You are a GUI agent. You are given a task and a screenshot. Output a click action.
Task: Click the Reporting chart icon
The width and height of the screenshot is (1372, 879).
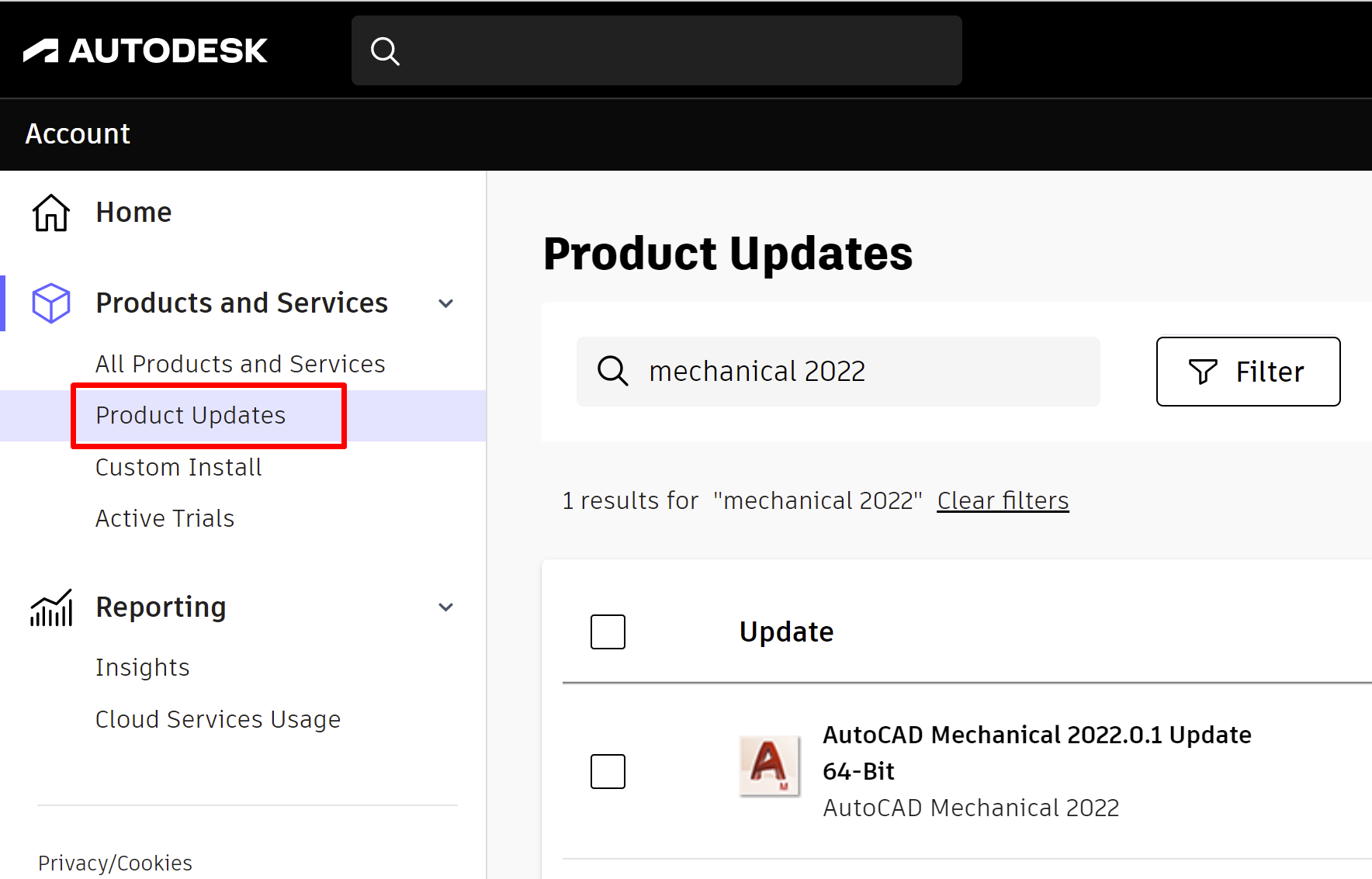click(x=50, y=607)
